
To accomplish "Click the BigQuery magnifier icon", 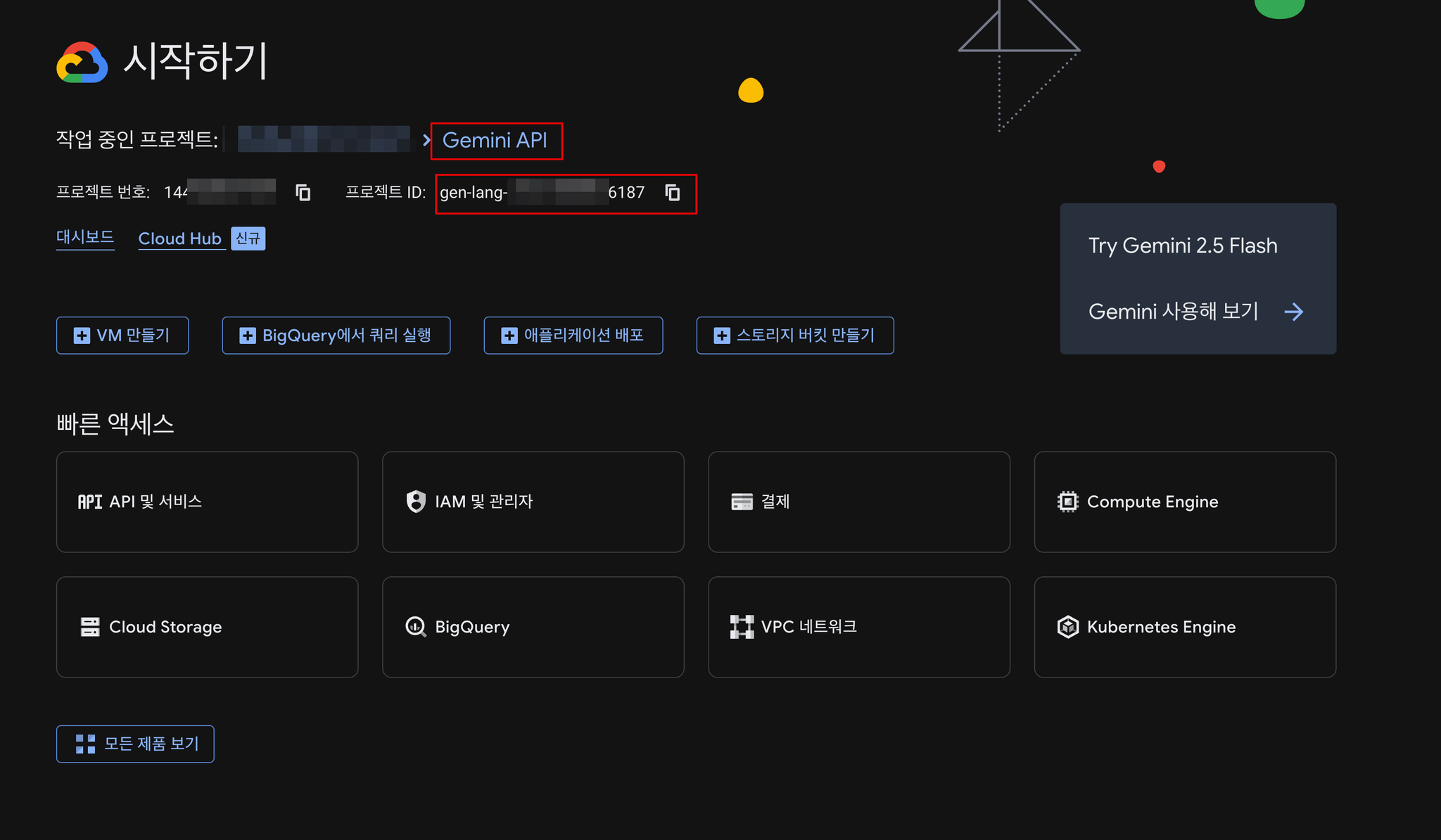I will pyautogui.click(x=416, y=627).
